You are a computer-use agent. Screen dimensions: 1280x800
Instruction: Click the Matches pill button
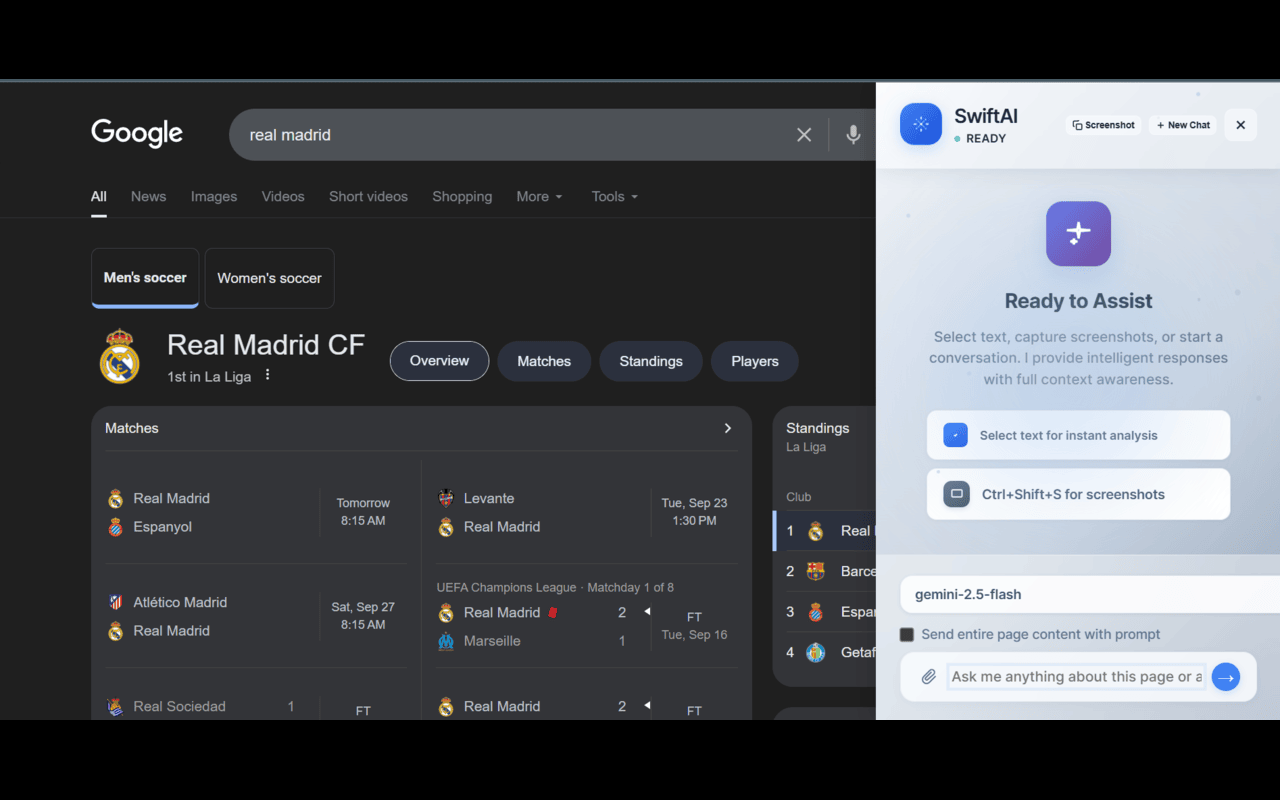pyautogui.click(x=544, y=361)
